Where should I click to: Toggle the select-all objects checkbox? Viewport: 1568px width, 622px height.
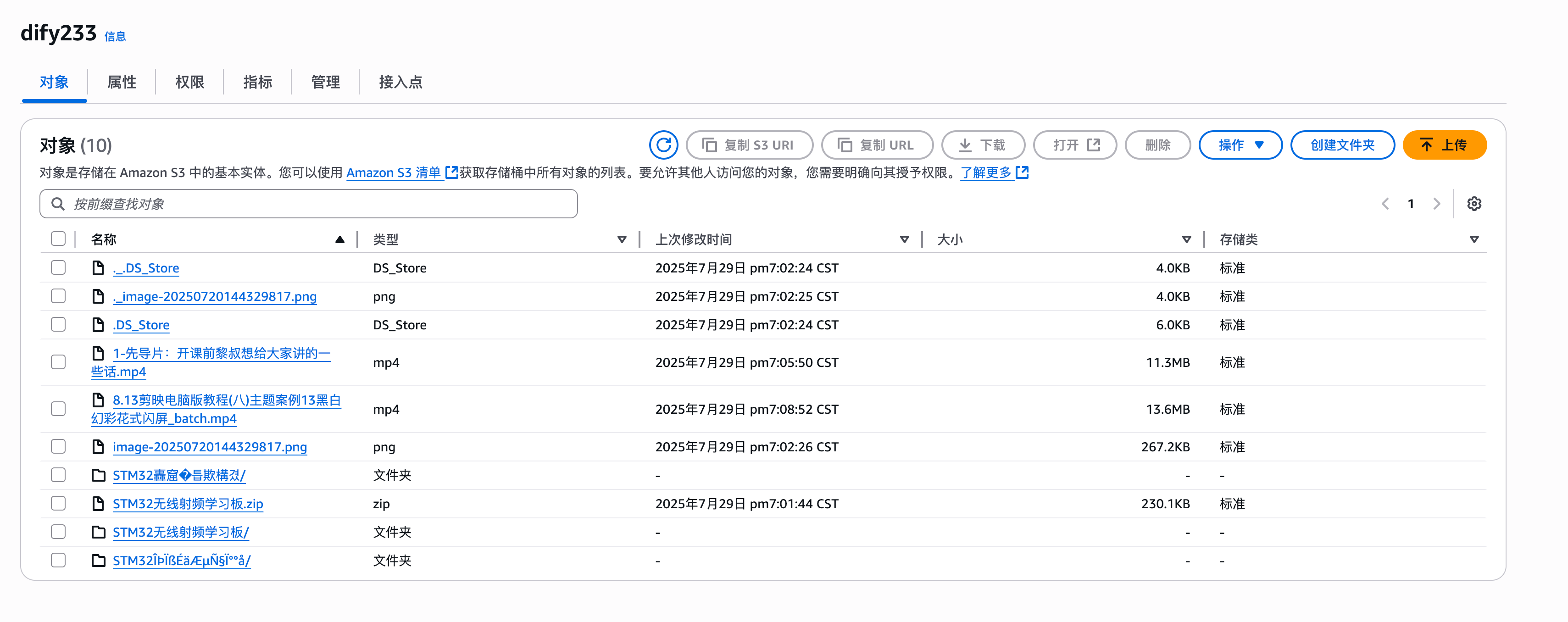(58, 239)
